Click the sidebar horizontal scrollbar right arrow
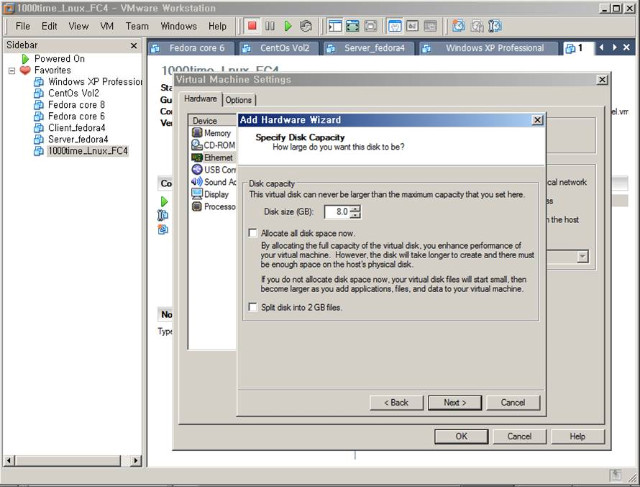Image resolution: width=640 pixels, height=487 pixels. point(136,460)
